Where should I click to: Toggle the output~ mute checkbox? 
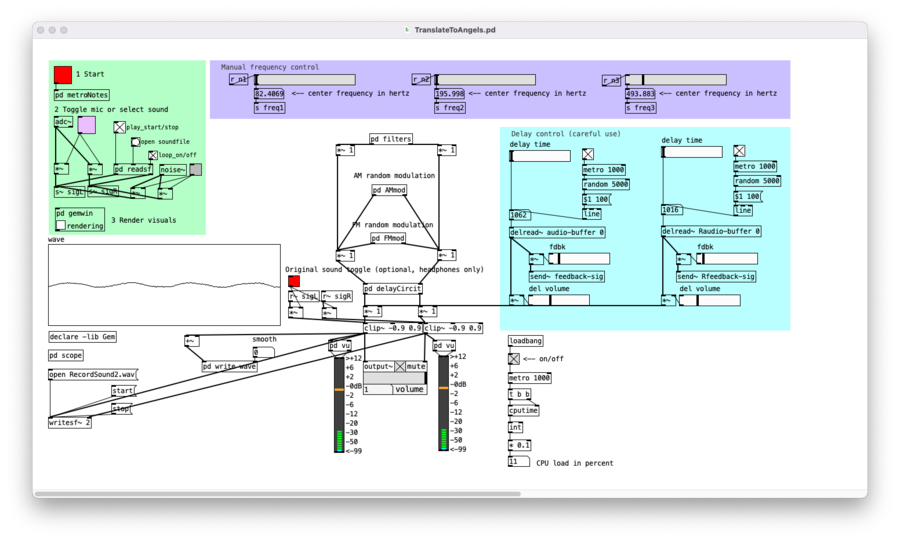pyautogui.click(x=400, y=367)
